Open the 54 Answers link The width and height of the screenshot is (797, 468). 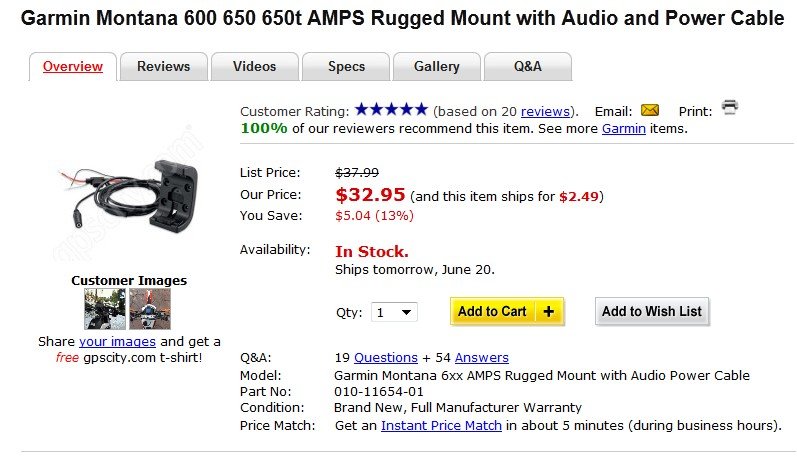[x=481, y=357]
